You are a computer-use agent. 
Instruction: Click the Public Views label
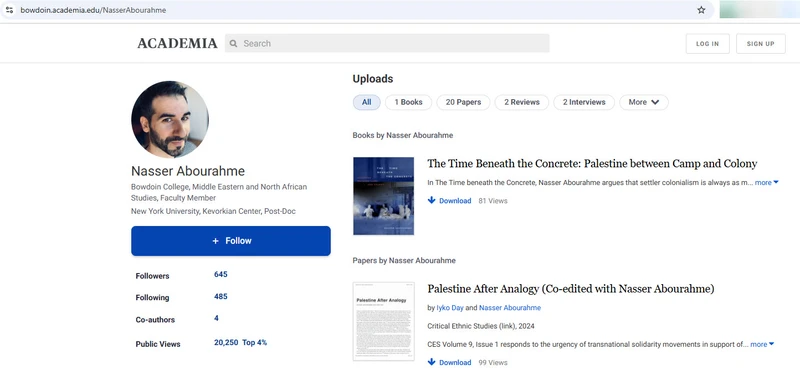tap(158, 344)
